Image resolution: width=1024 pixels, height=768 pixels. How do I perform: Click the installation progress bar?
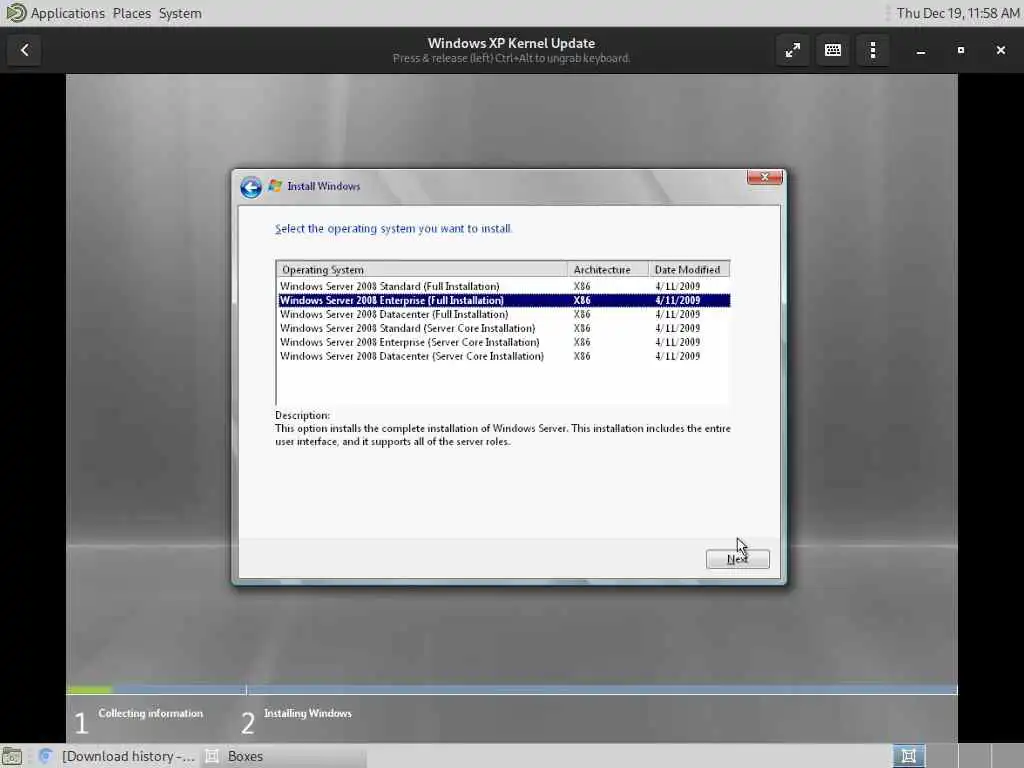point(511,690)
